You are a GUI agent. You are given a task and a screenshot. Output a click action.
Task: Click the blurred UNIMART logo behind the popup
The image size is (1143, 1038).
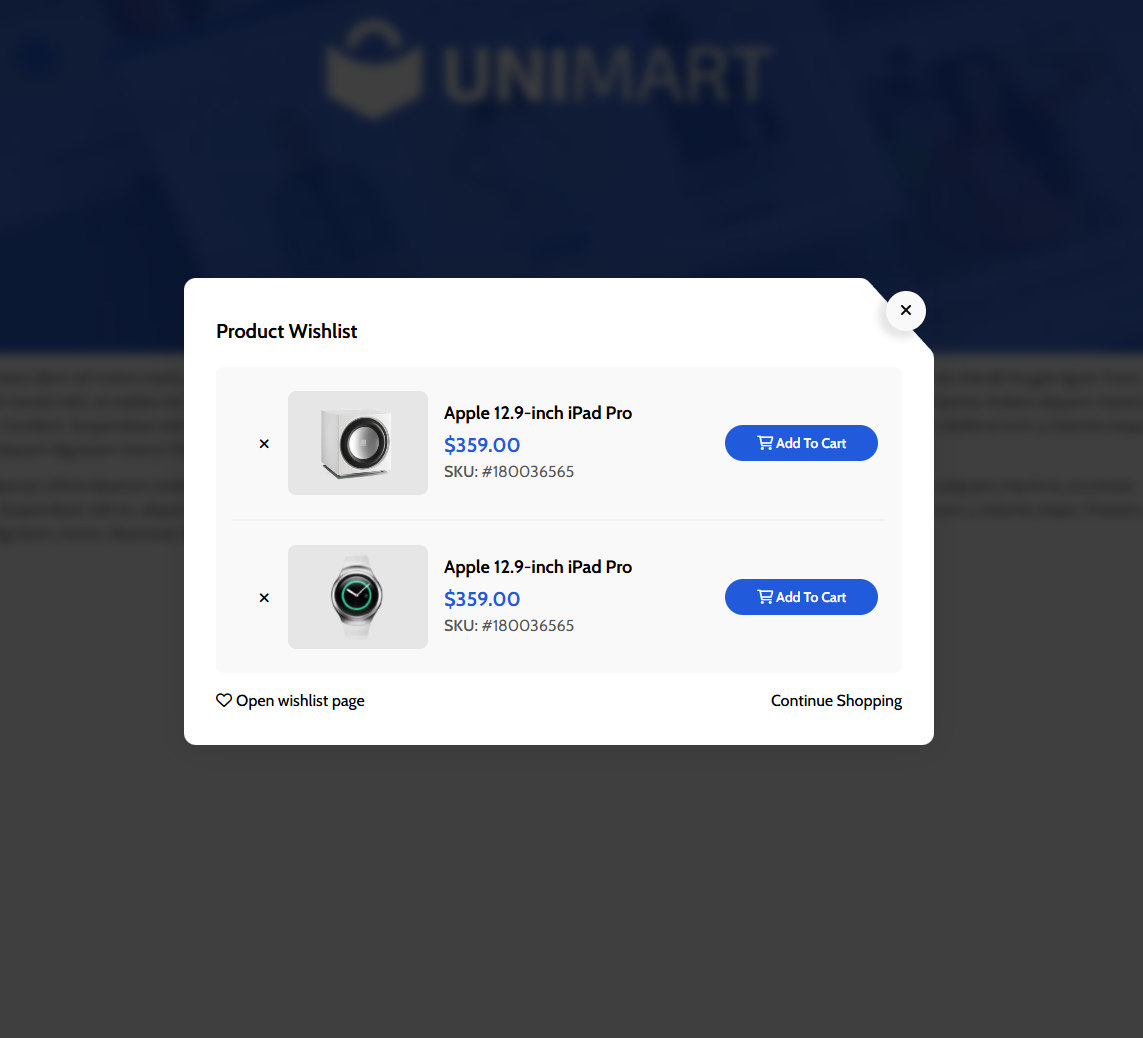pos(548,70)
